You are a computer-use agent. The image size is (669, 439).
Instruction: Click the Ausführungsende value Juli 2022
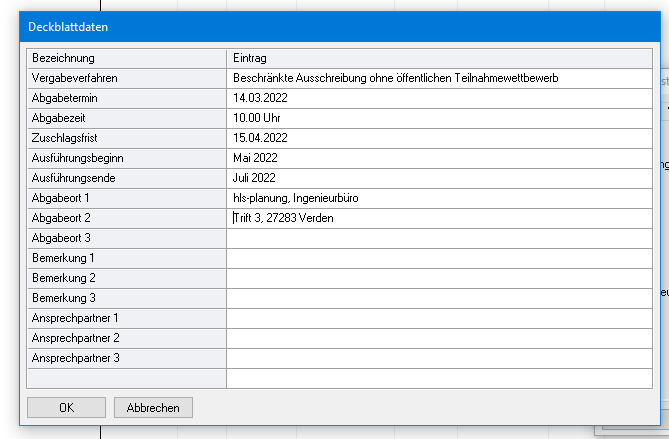coord(438,178)
